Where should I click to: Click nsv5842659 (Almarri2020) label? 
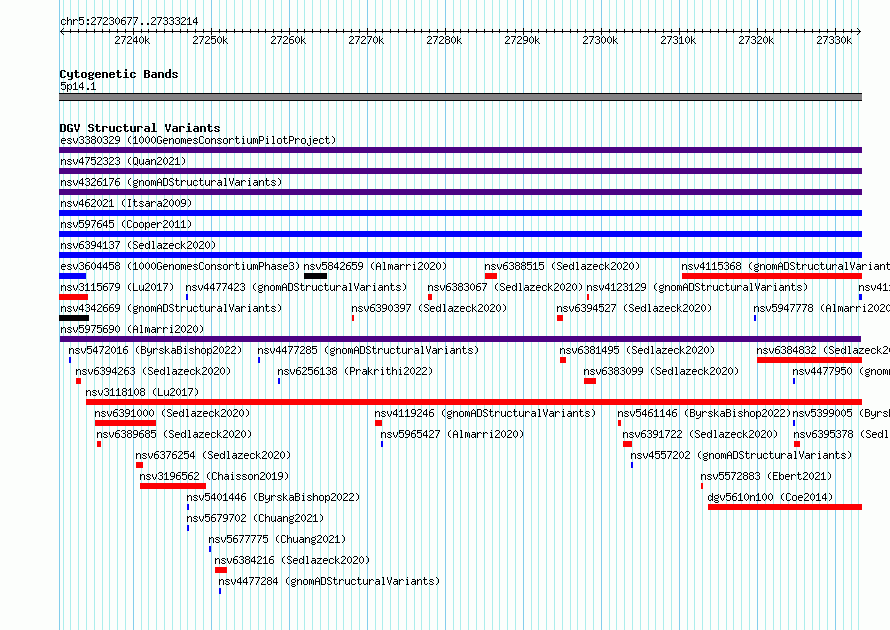pos(375,266)
